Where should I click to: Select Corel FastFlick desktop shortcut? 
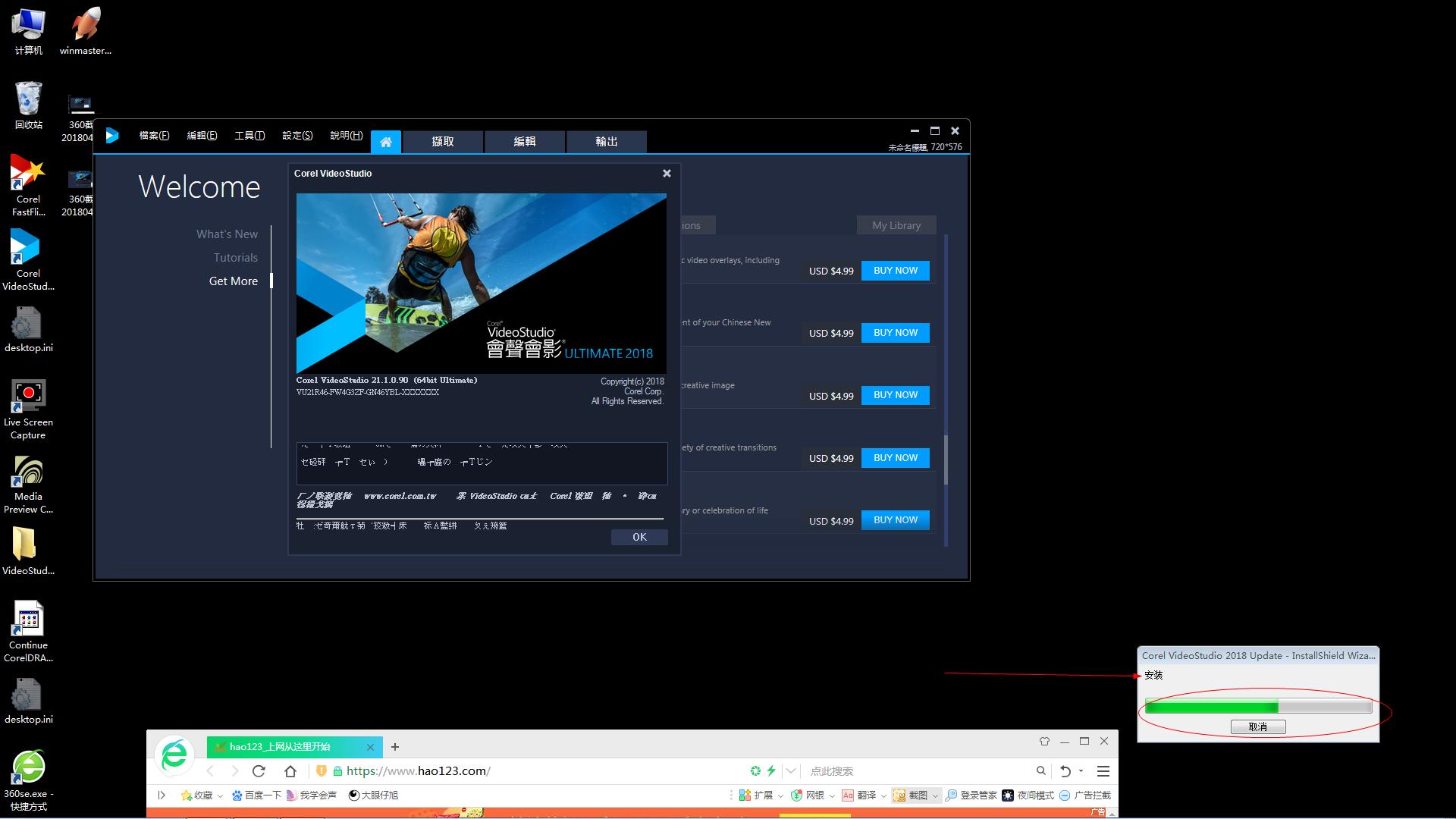[28, 186]
